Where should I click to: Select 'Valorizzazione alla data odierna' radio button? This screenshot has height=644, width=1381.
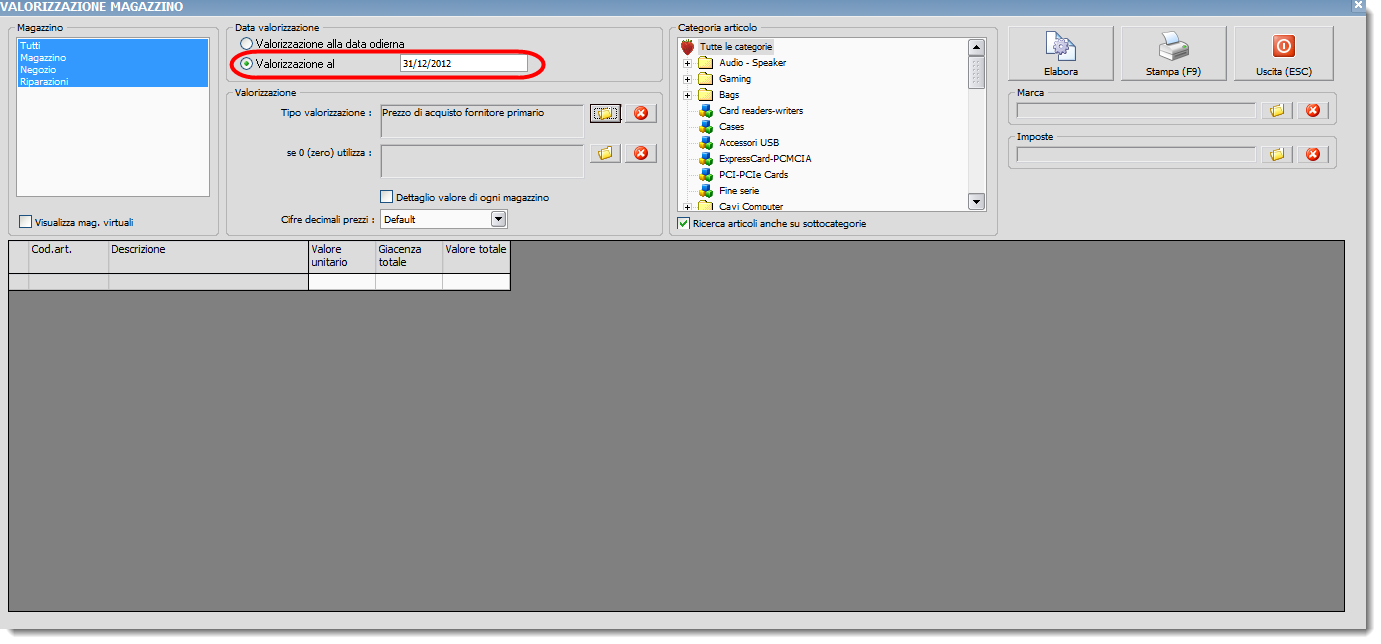[x=247, y=44]
